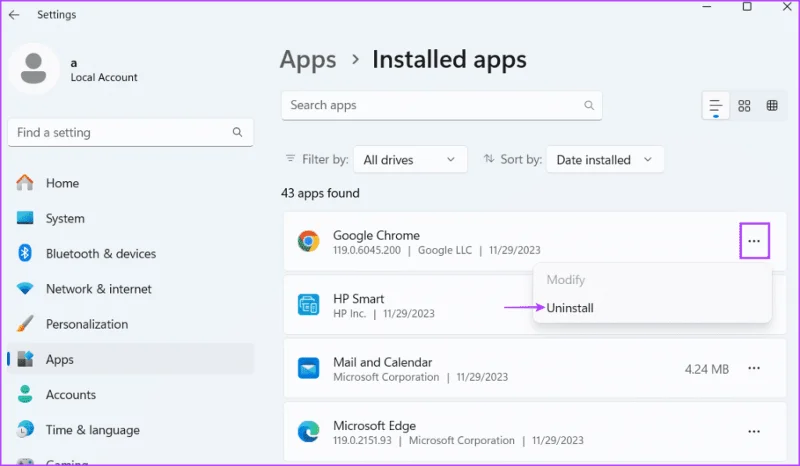Open System settings page
Screen dimensions: 800x466
pyautogui.click(x=131, y=218)
